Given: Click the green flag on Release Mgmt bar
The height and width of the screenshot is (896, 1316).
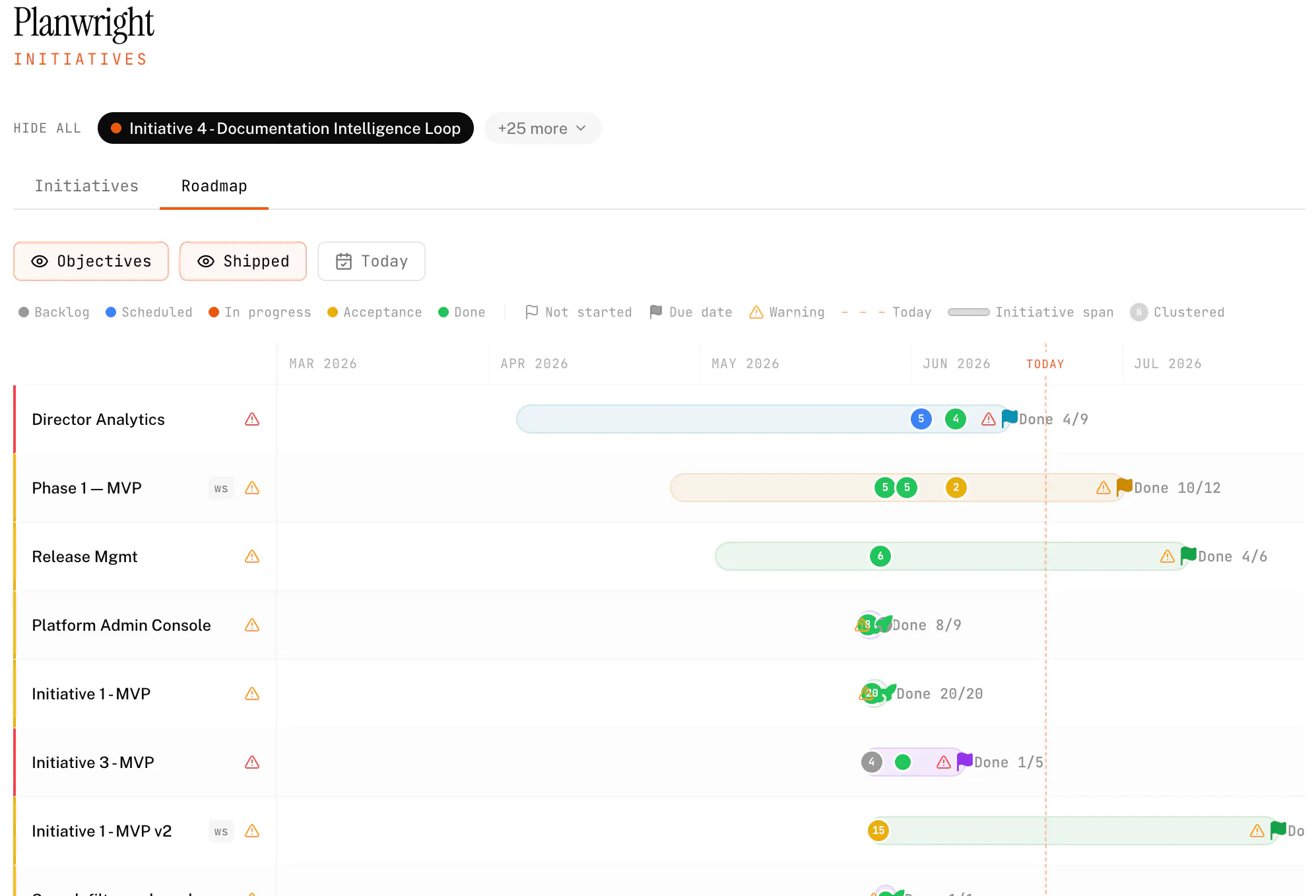Looking at the screenshot, I should coord(1189,556).
